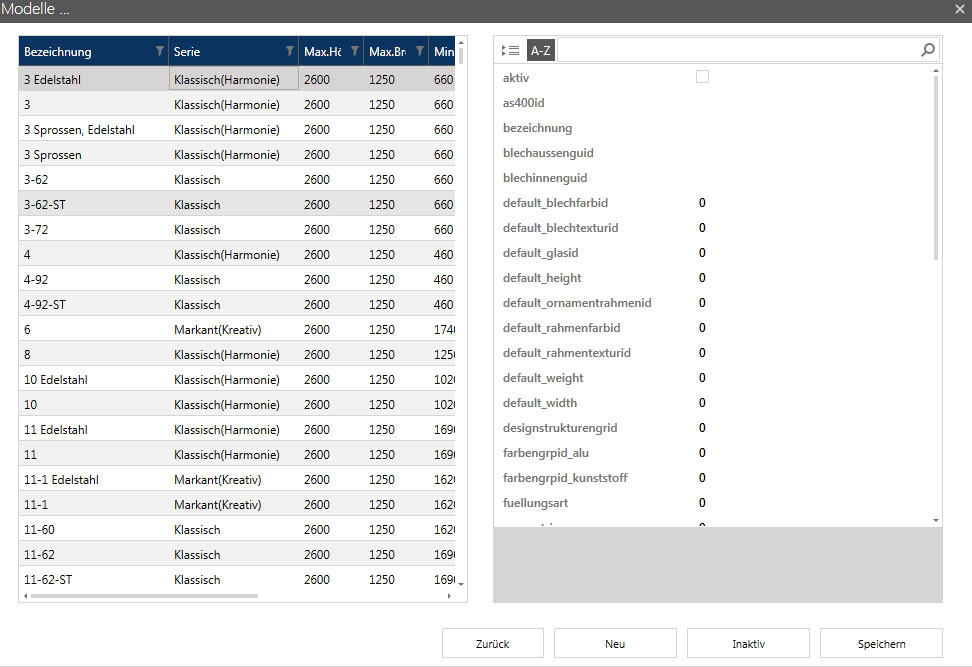The width and height of the screenshot is (972, 667).
Task: Click the Speichern button
Action: (881, 643)
